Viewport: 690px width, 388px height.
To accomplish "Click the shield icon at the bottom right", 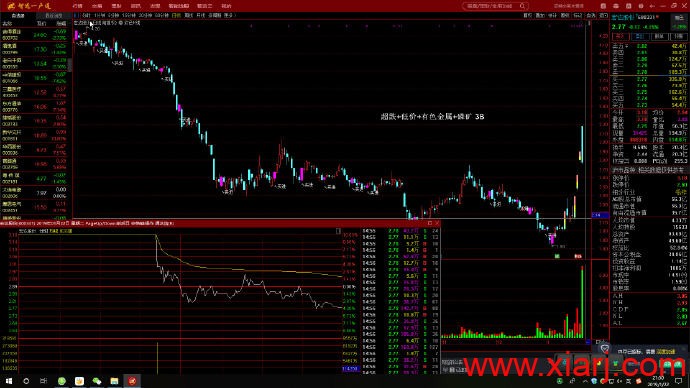I will click(605, 349).
